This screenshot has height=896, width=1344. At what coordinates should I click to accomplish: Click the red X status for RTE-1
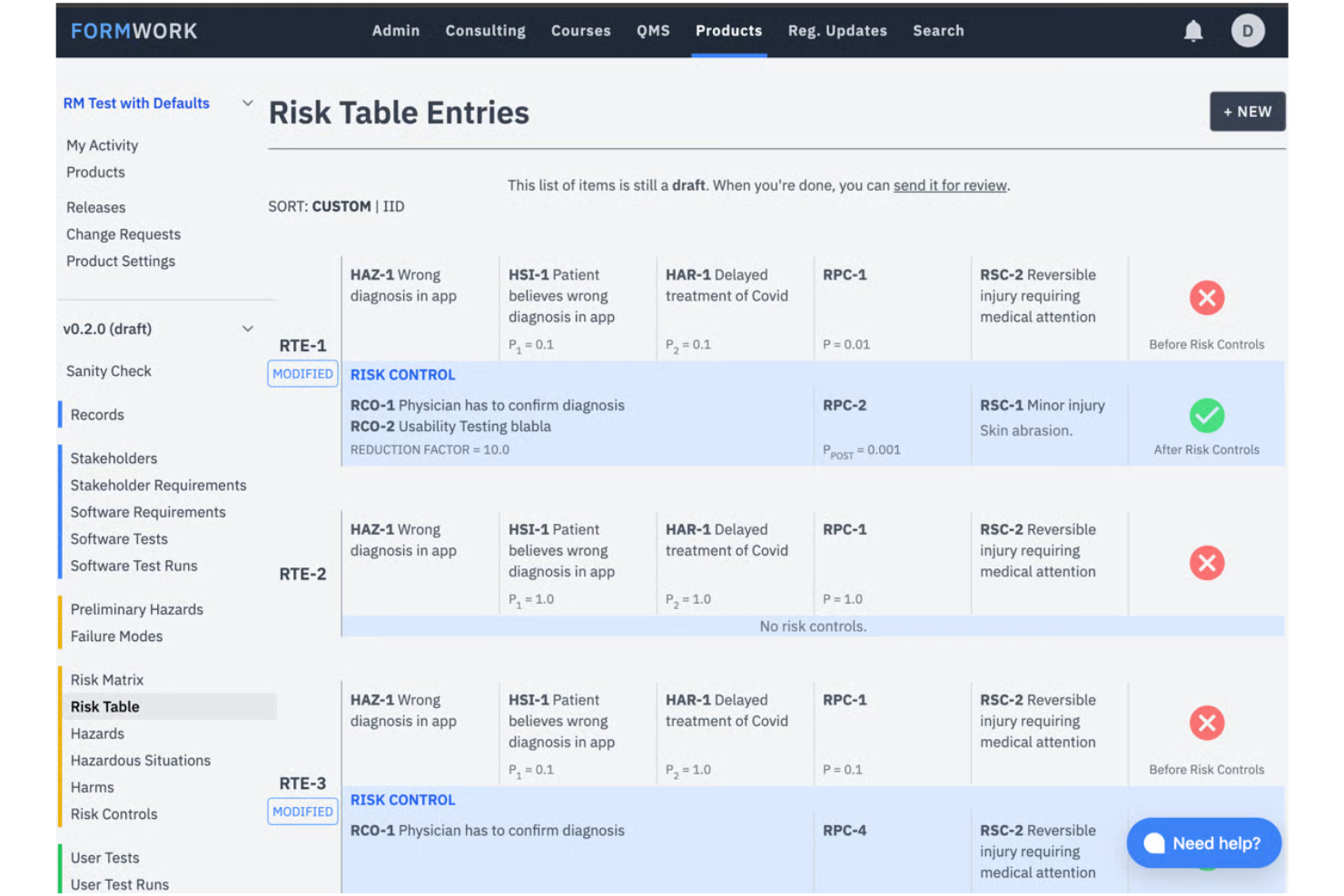[1207, 298]
